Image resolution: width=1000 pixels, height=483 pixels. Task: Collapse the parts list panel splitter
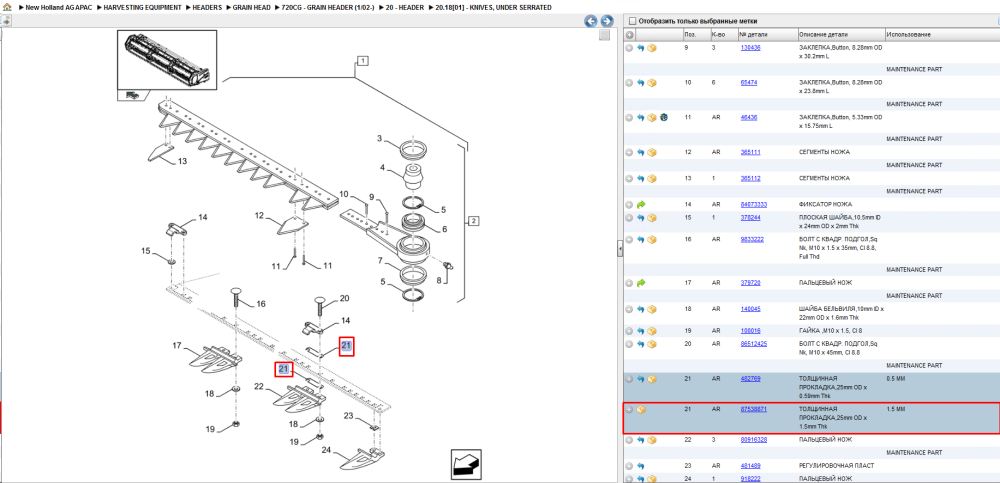[620, 249]
